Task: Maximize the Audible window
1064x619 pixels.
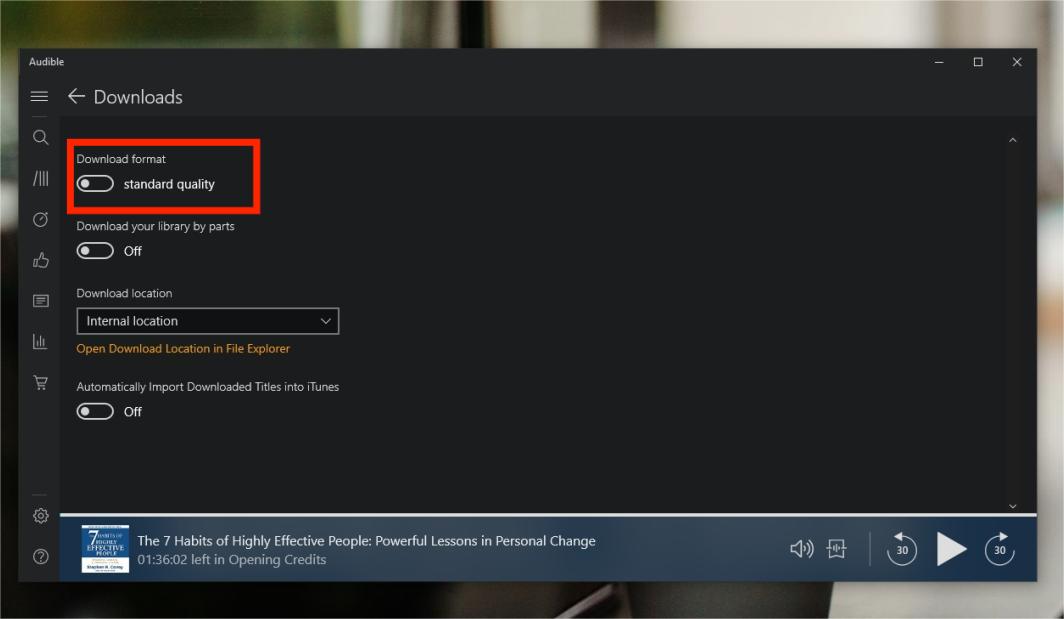Action: (978, 62)
